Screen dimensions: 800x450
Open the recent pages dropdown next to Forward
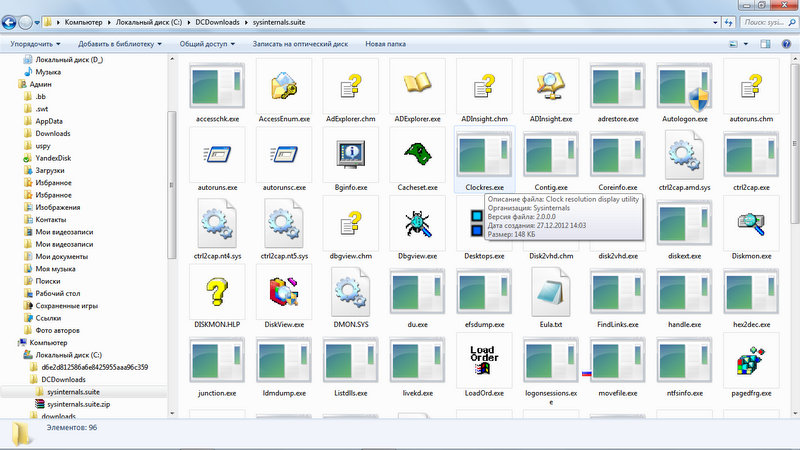37,22
